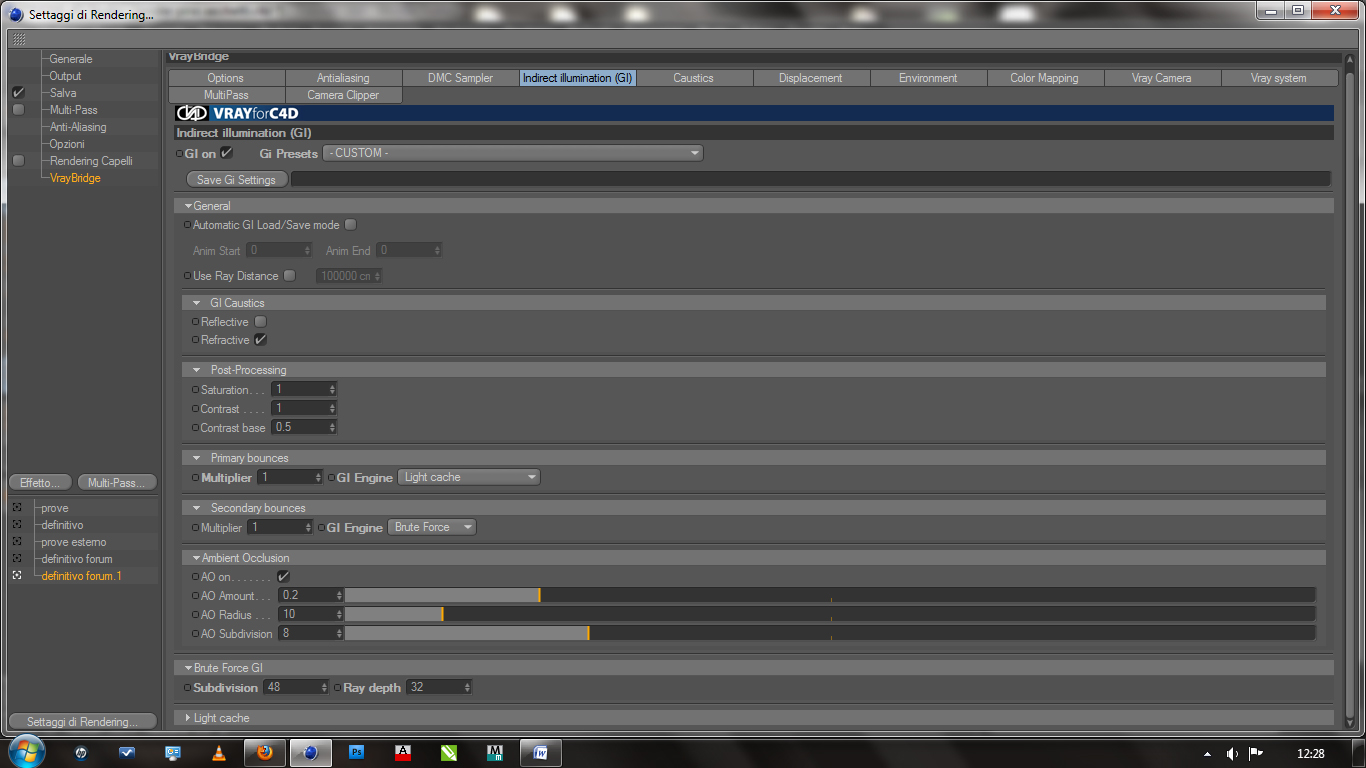Enable the checkbox beside Multi-Pass in the sidebar tree
Viewport: 1366px width, 768px height.
click(x=18, y=110)
